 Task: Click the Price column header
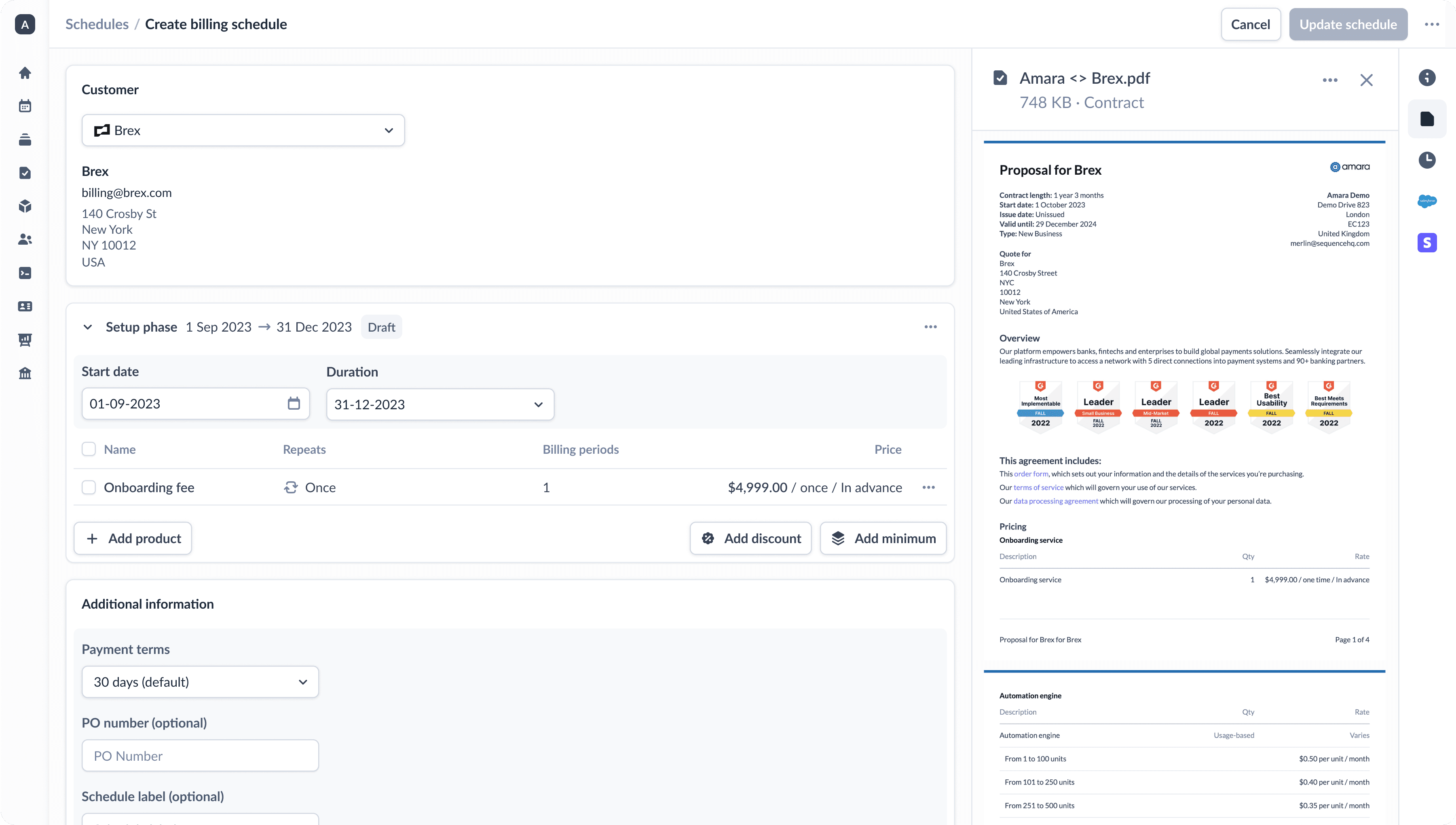click(x=888, y=449)
